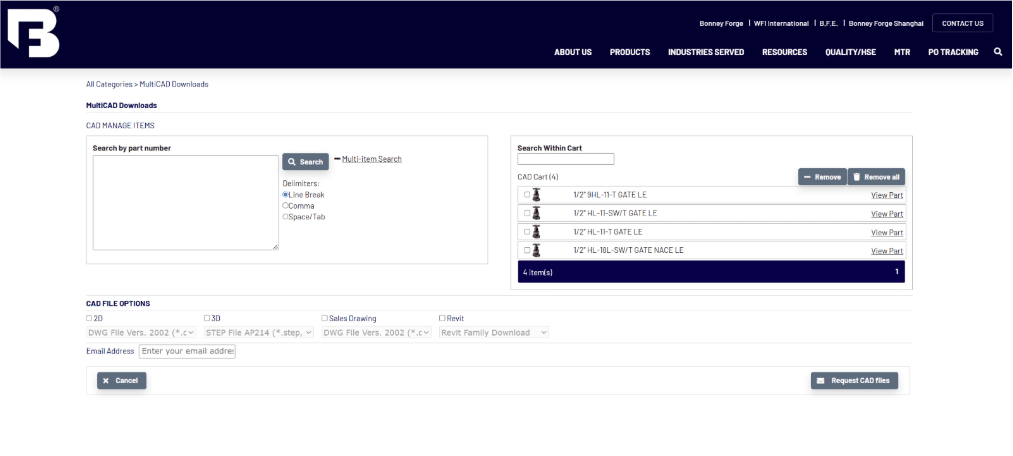Open the B.F.E. link
This screenshot has height=456, width=1013.
coord(828,23)
